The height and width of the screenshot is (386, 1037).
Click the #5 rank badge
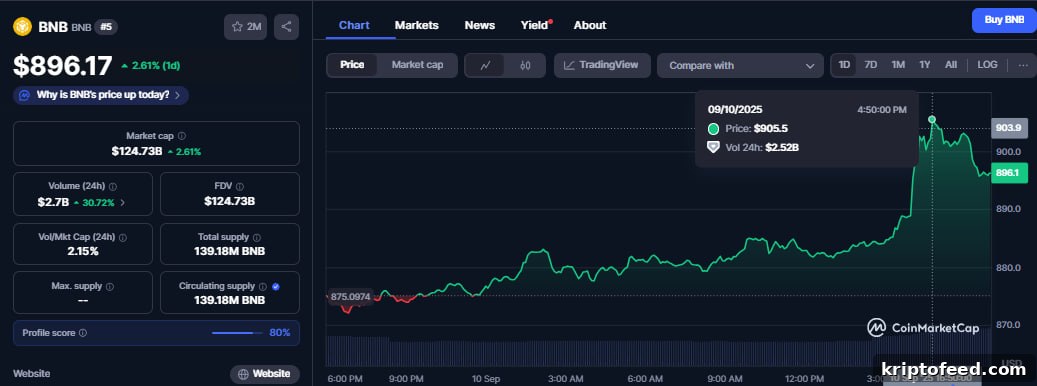(106, 27)
